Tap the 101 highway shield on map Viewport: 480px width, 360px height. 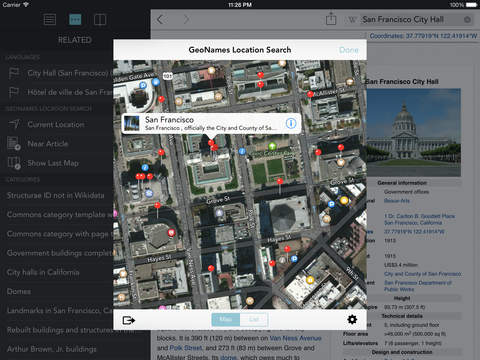click(x=167, y=76)
